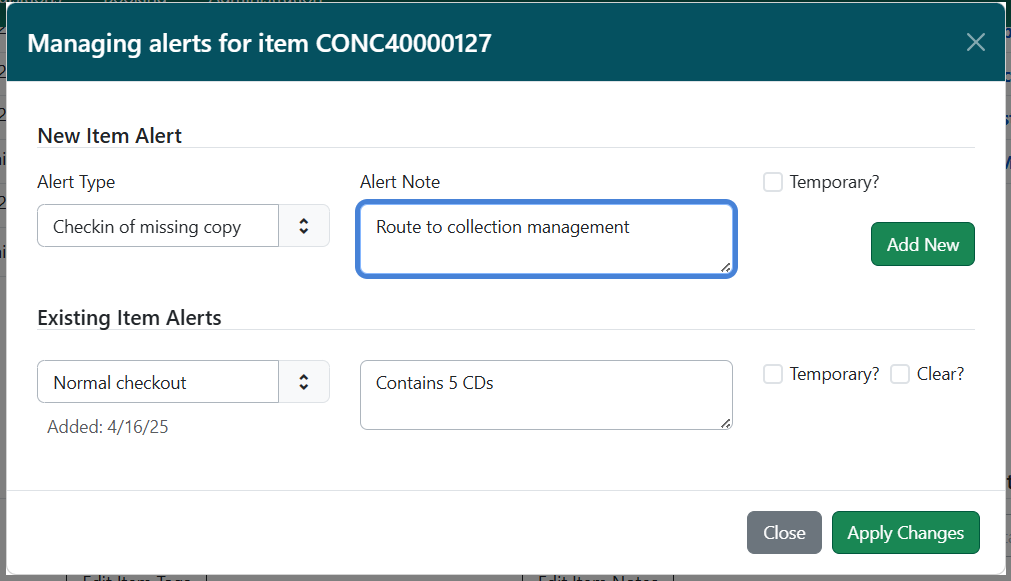Click the New Item Alert heading

pyautogui.click(x=109, y=135)
